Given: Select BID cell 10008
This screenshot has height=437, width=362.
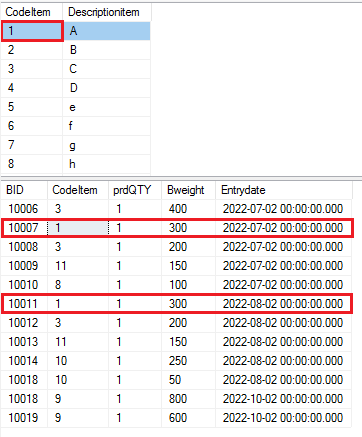Looking at the screenshot, I should point(24,247).
